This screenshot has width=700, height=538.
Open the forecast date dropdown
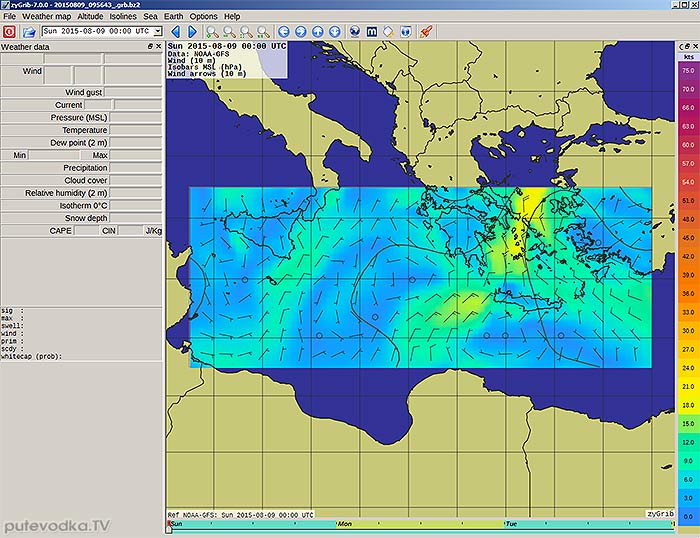pyautogui.click(x=158, y=31)
